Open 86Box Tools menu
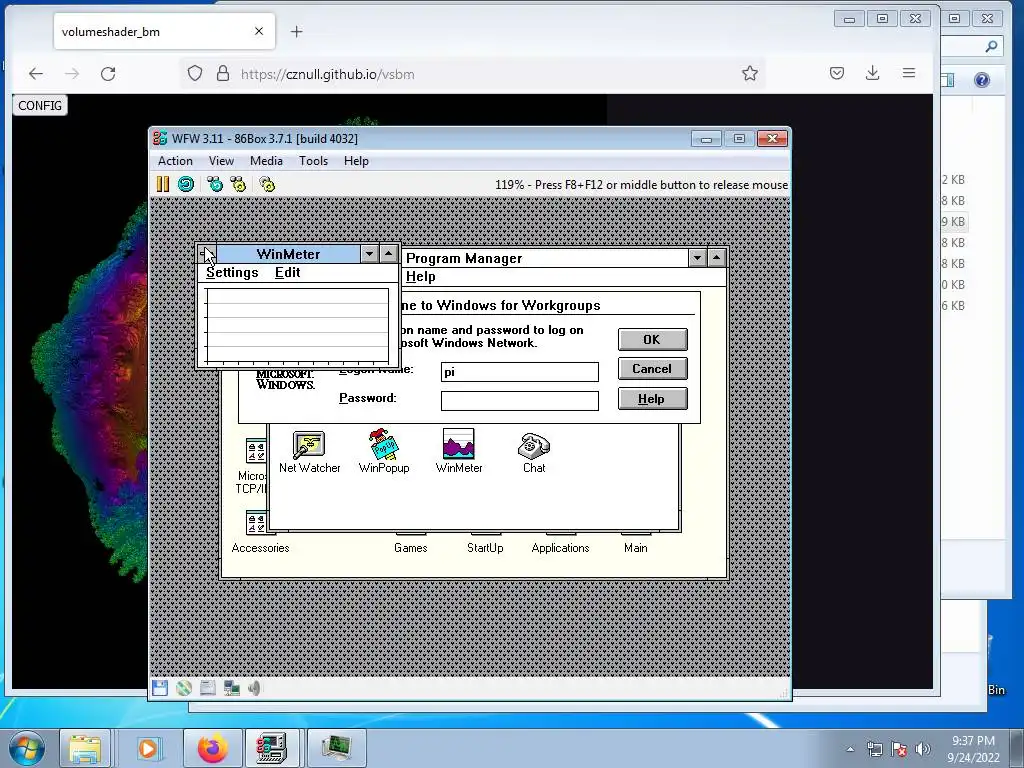Screen dimensions: 1024x768 point(313,161)
